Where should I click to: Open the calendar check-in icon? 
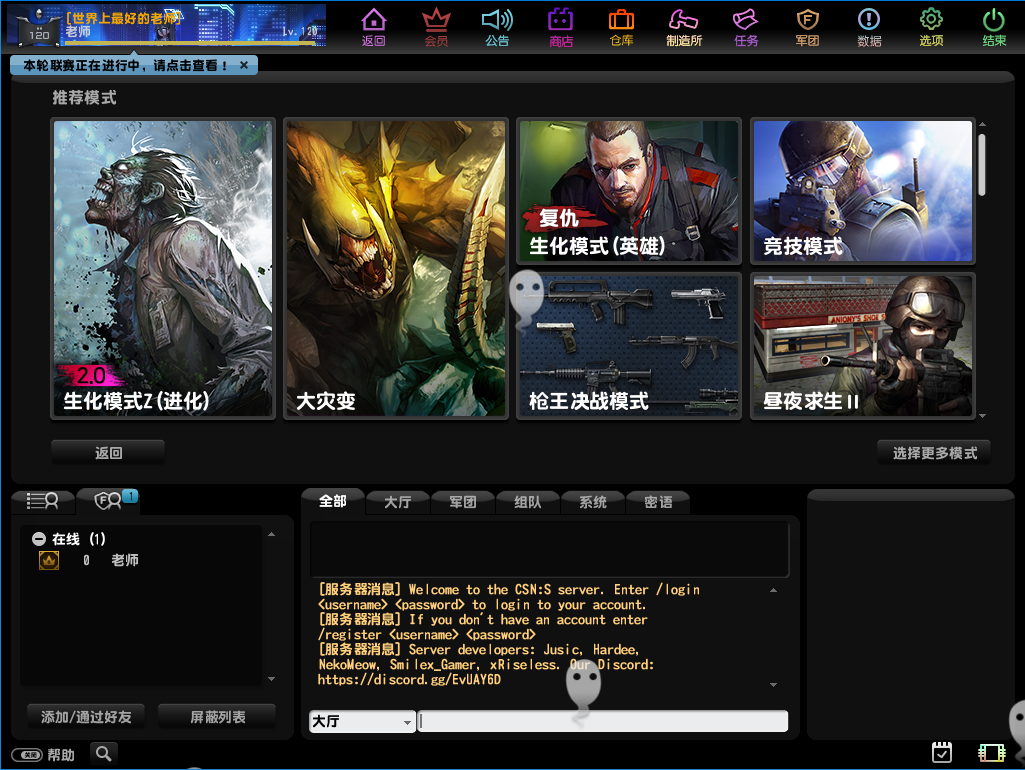pos(941,752)
